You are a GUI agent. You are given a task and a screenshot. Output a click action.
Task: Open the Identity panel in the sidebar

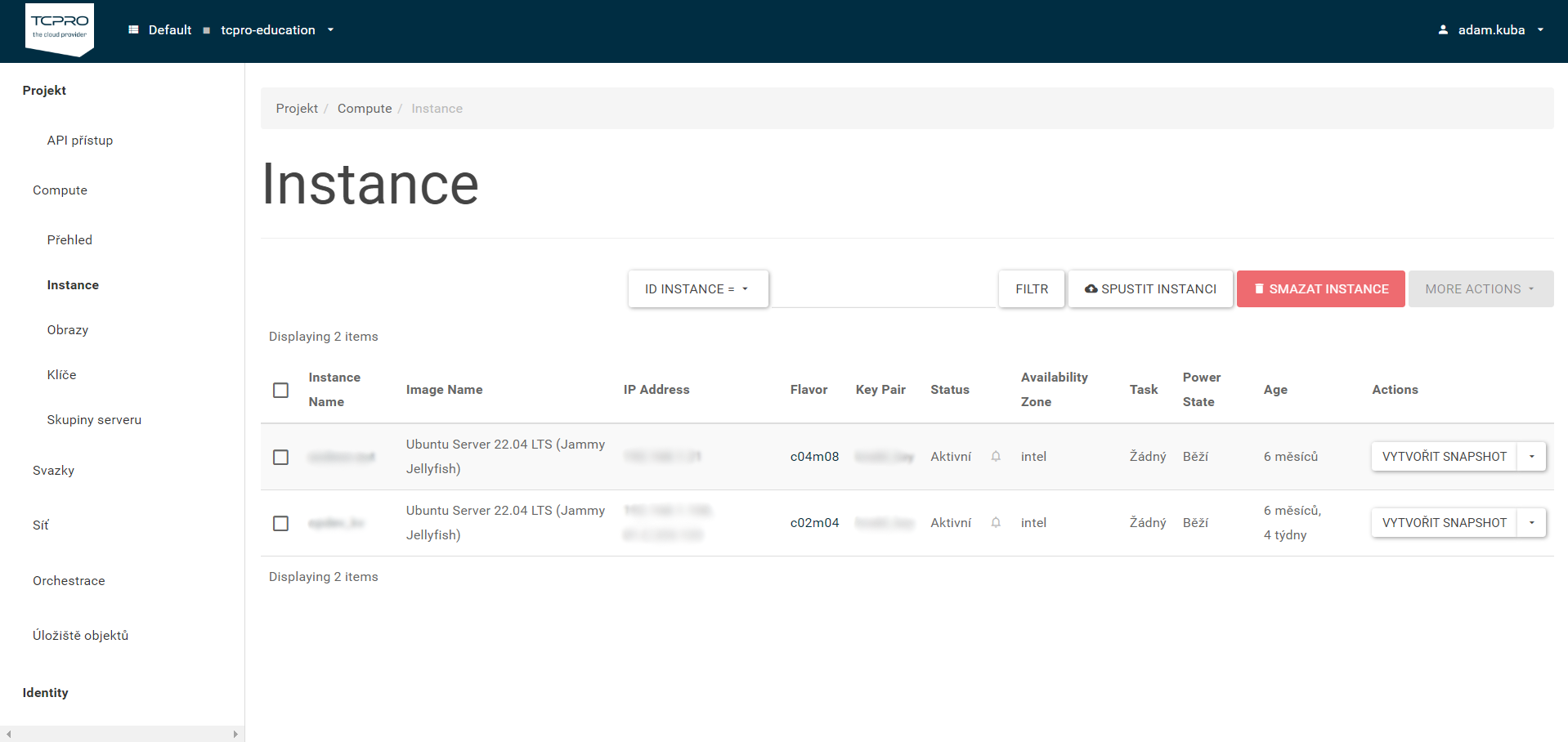click(x=45, y=692)
